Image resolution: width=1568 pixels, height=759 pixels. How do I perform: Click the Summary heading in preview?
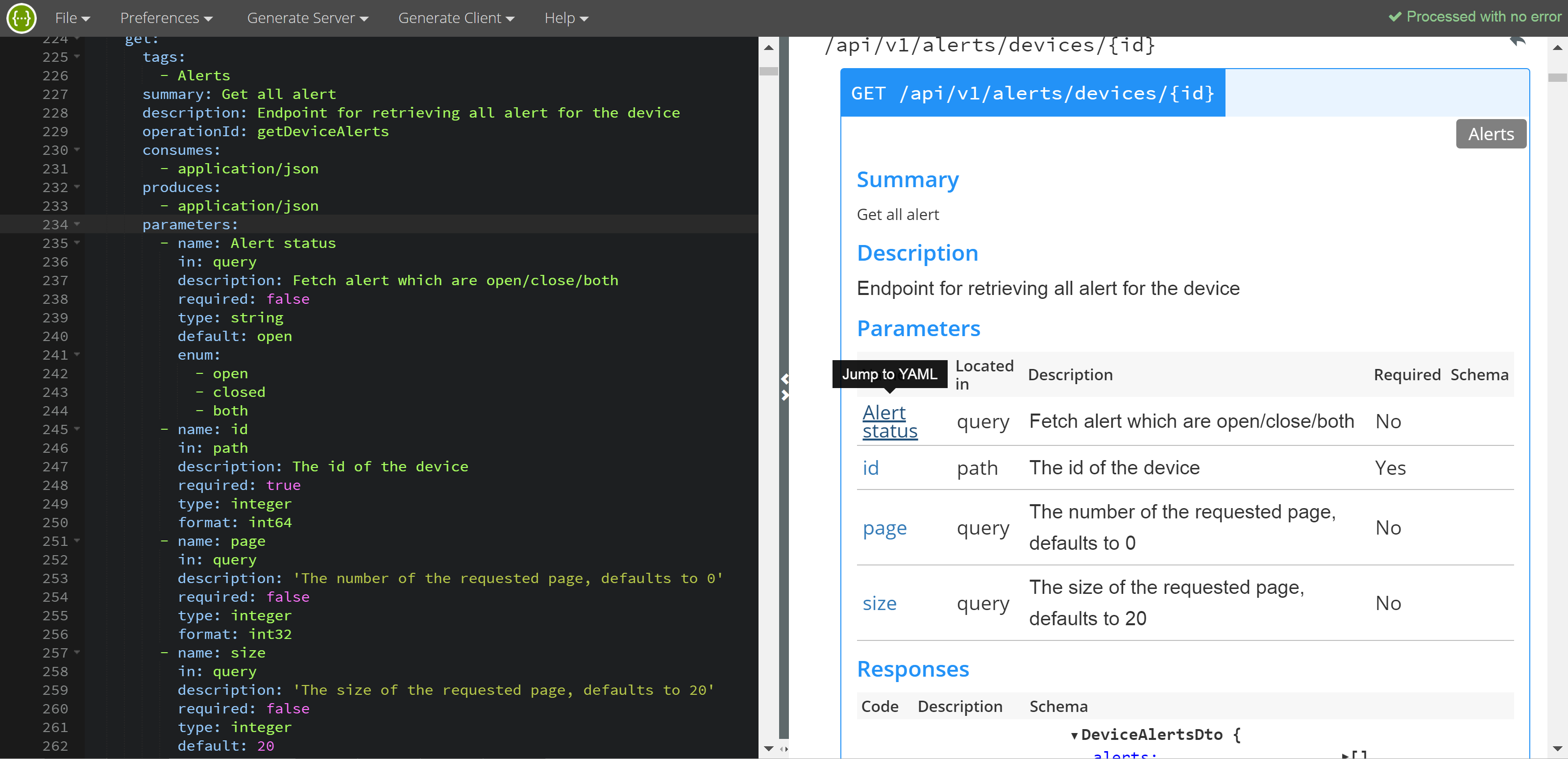pyautogui.click(x=907, y=179)
